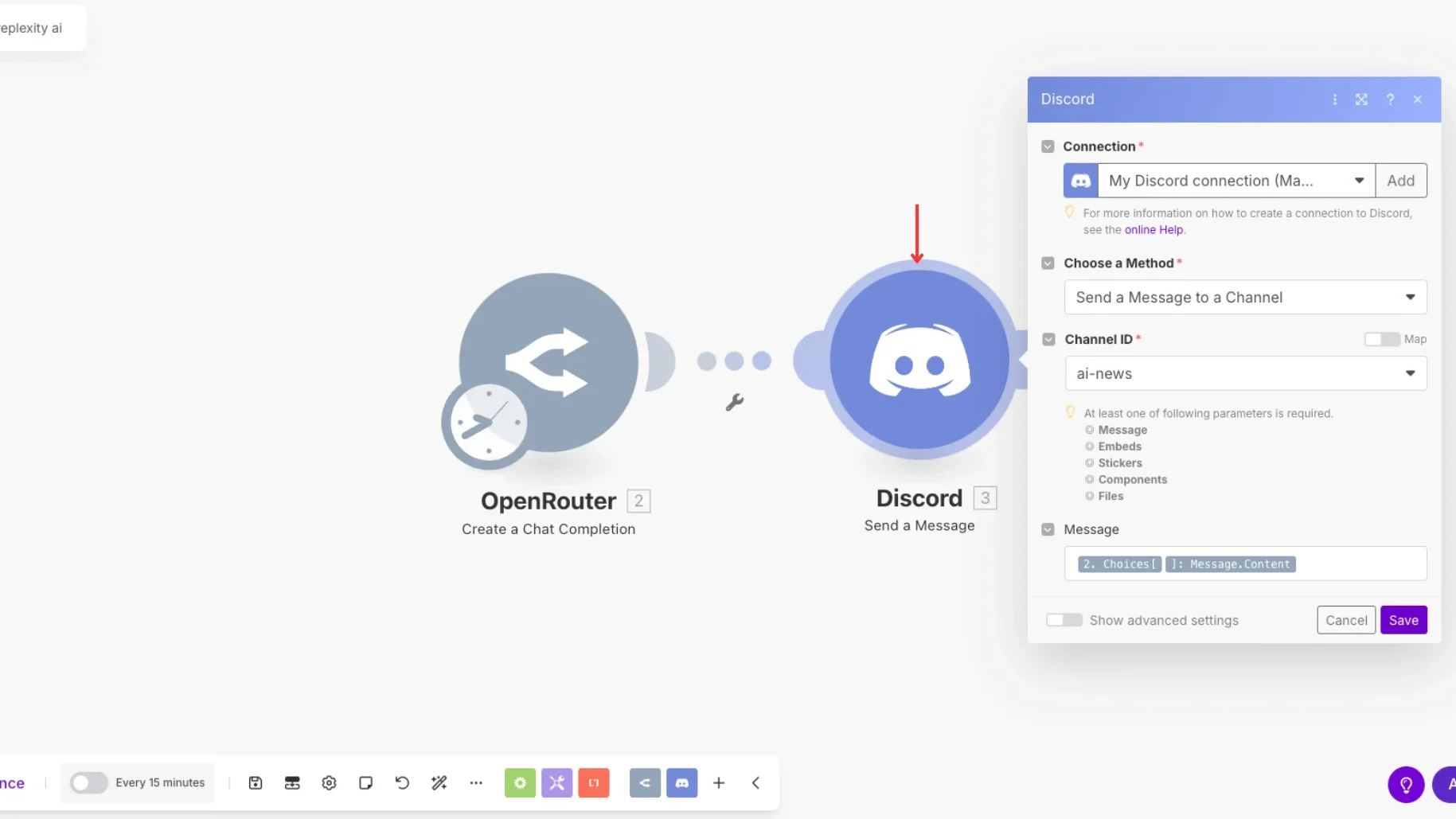The height and width of the screenshot is (819, 1456).
Task: Click the Save button
Action: 1403,620
